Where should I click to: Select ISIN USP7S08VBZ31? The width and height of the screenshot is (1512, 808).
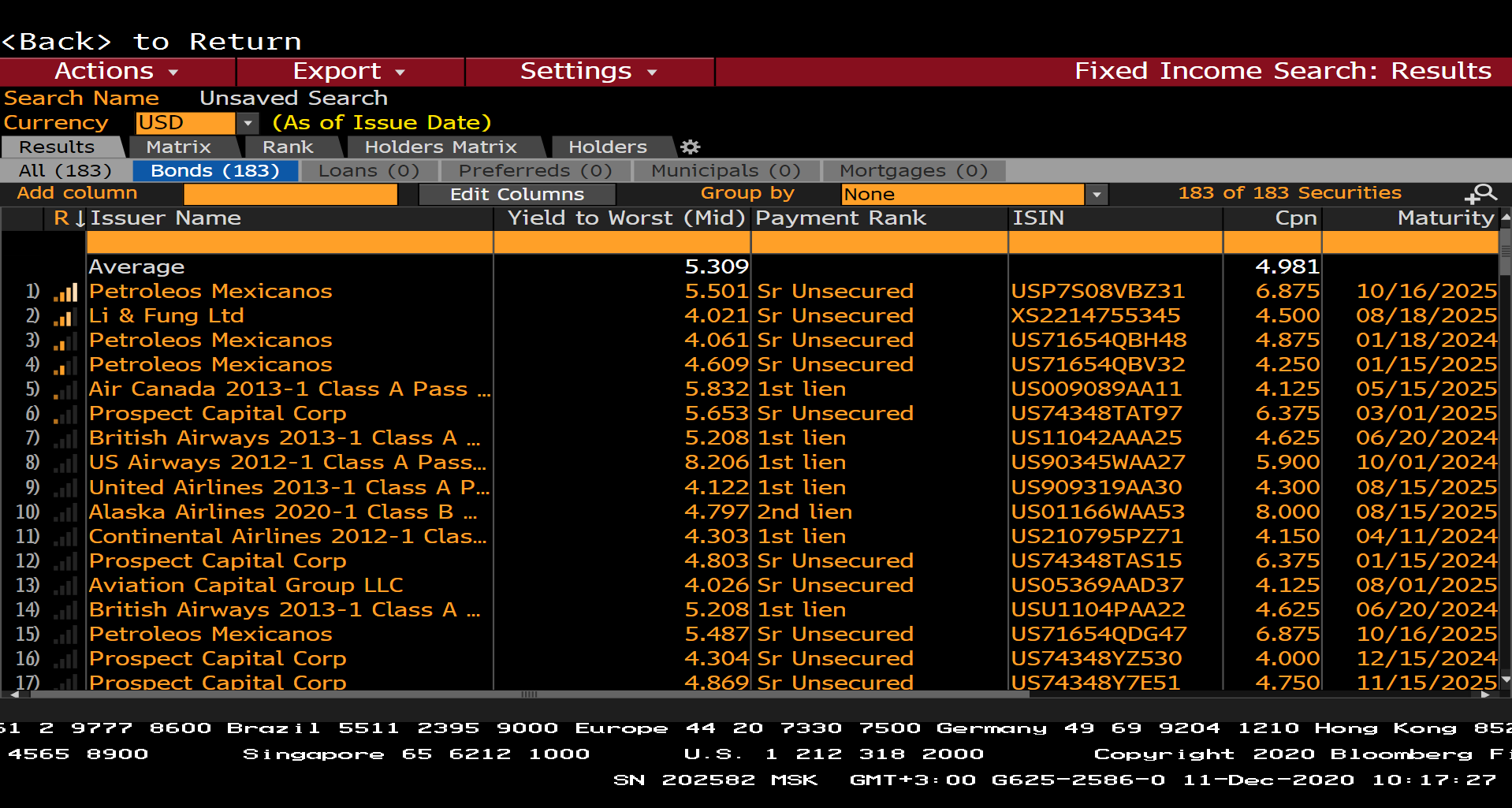coord(1098,292)
